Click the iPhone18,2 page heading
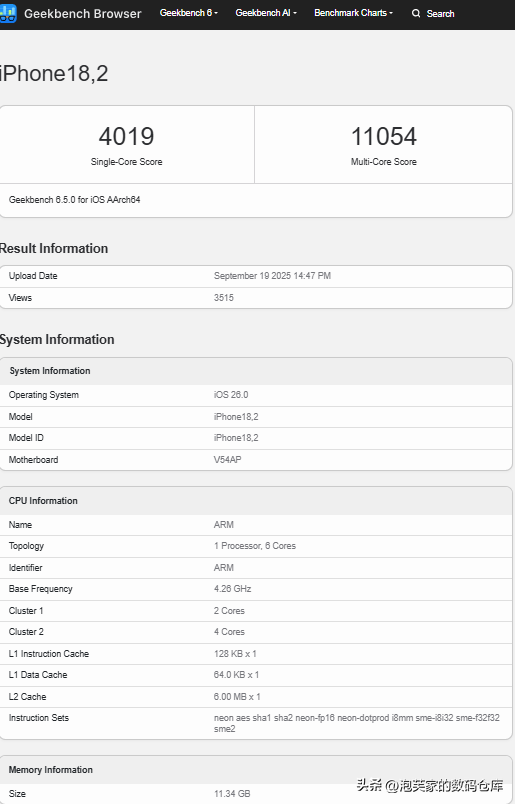The width and height of the screenshot is (515, 804). tap(54, 74)
